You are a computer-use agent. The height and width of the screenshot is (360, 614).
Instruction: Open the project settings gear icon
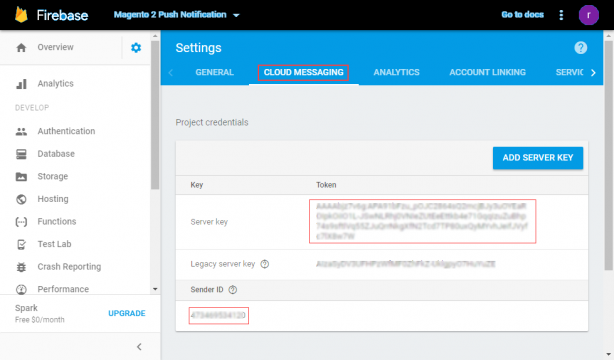click(136, 48)
